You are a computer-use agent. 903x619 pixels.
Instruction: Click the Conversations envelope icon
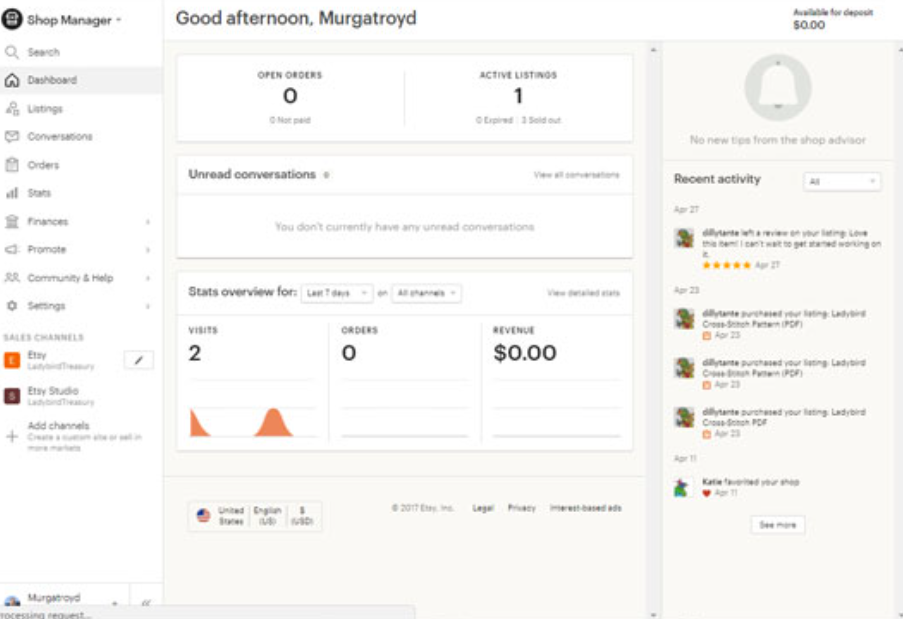click(x=12, y=137)
